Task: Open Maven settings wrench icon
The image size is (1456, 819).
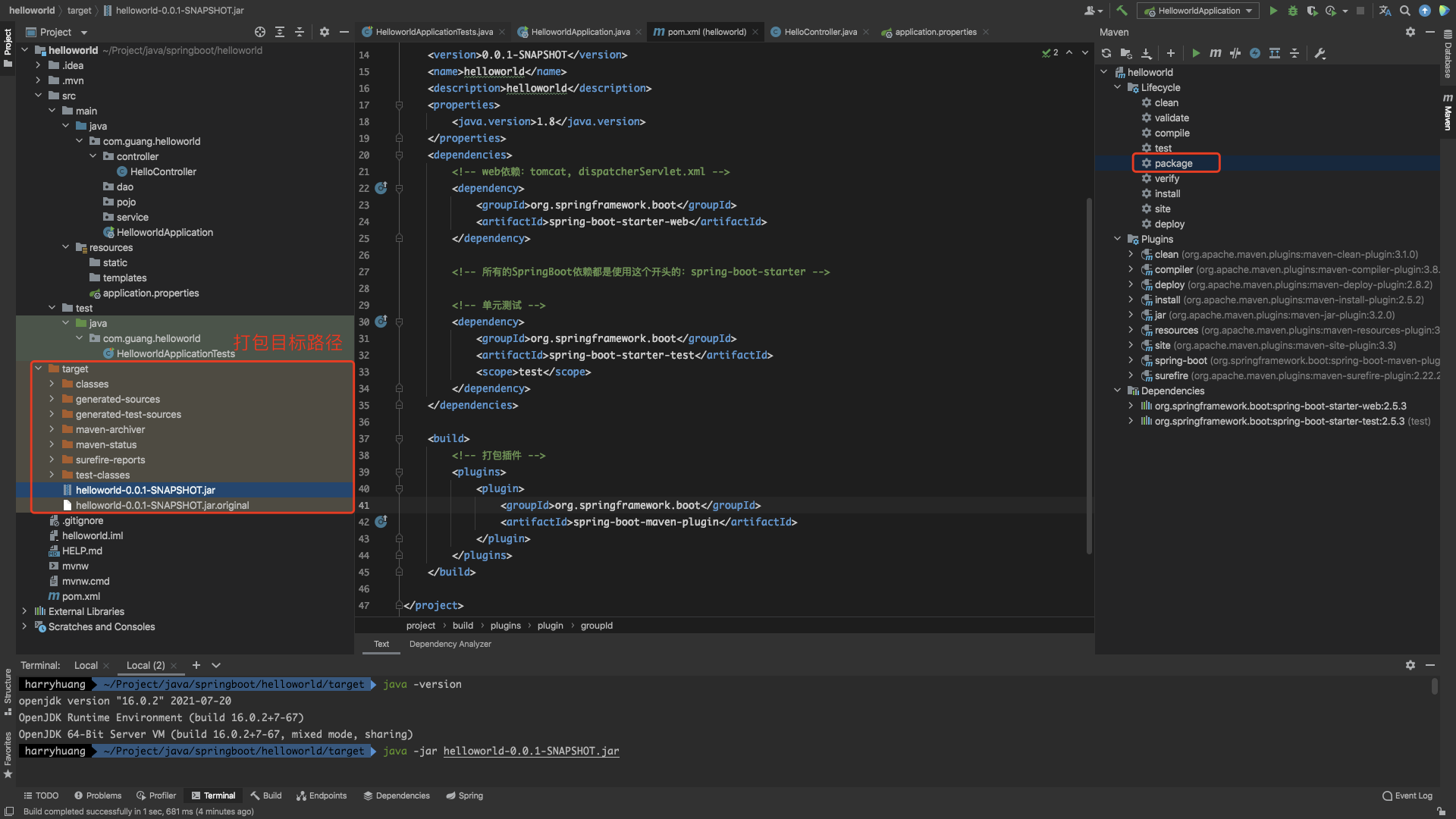Action: pyautogui.click(x=1320, y=53)
